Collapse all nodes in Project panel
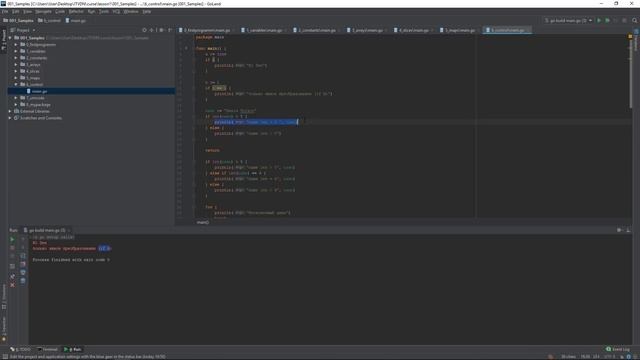The image size is (640, 360). (152, 30)
